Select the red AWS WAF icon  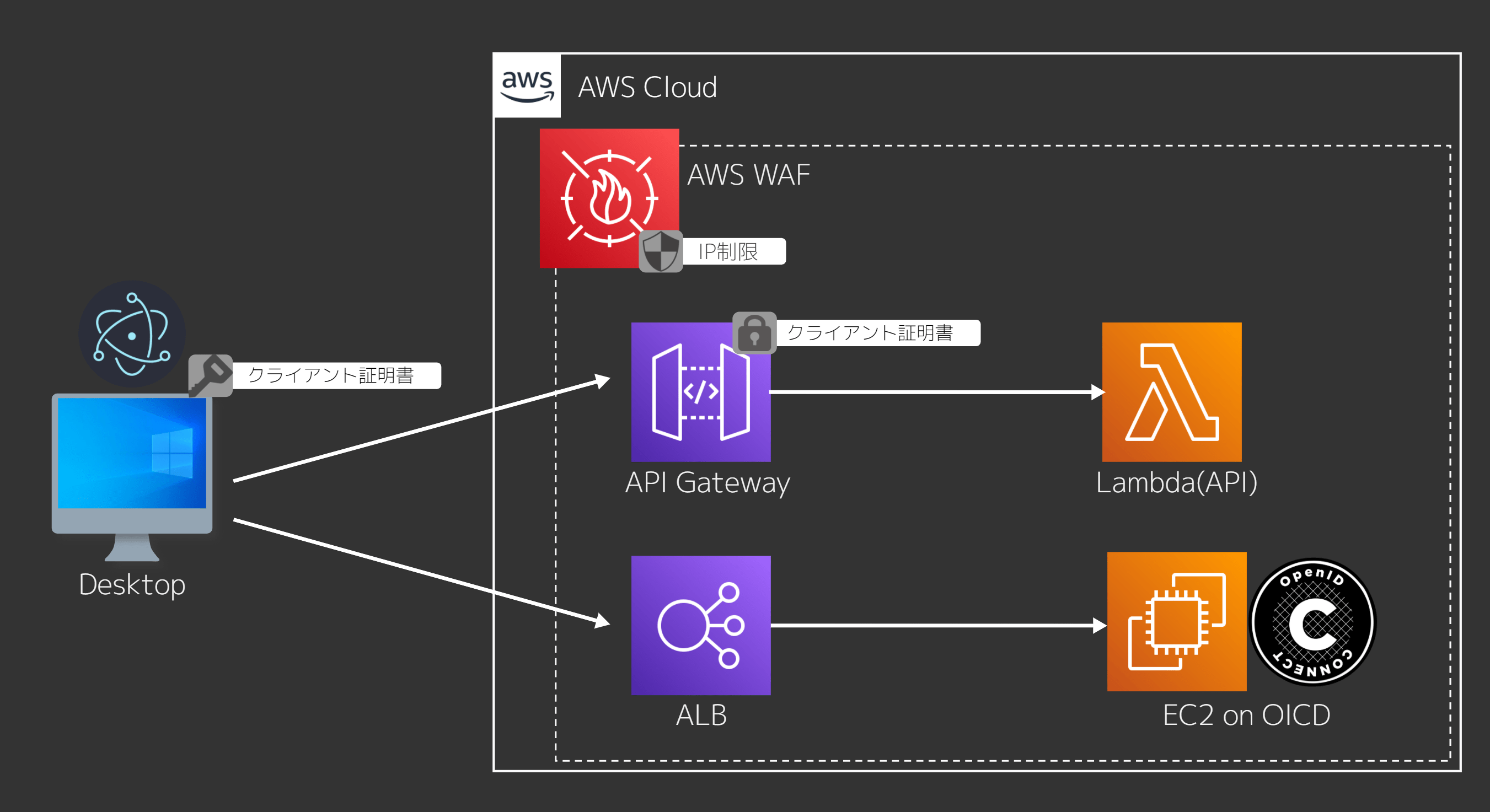[x=609, y=198]
